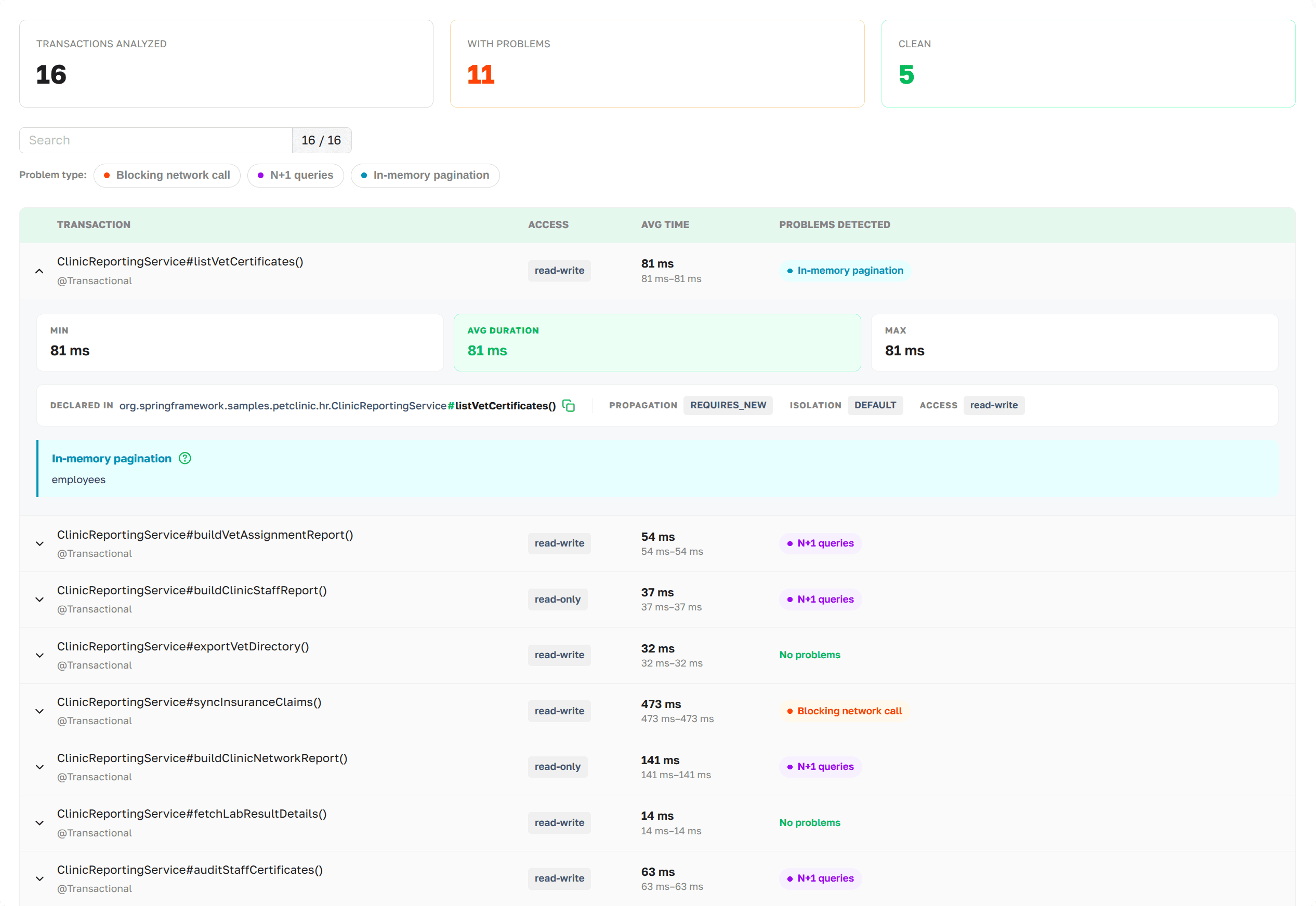Click read-write tag on auditStaffCertificates row

point(559,878)
